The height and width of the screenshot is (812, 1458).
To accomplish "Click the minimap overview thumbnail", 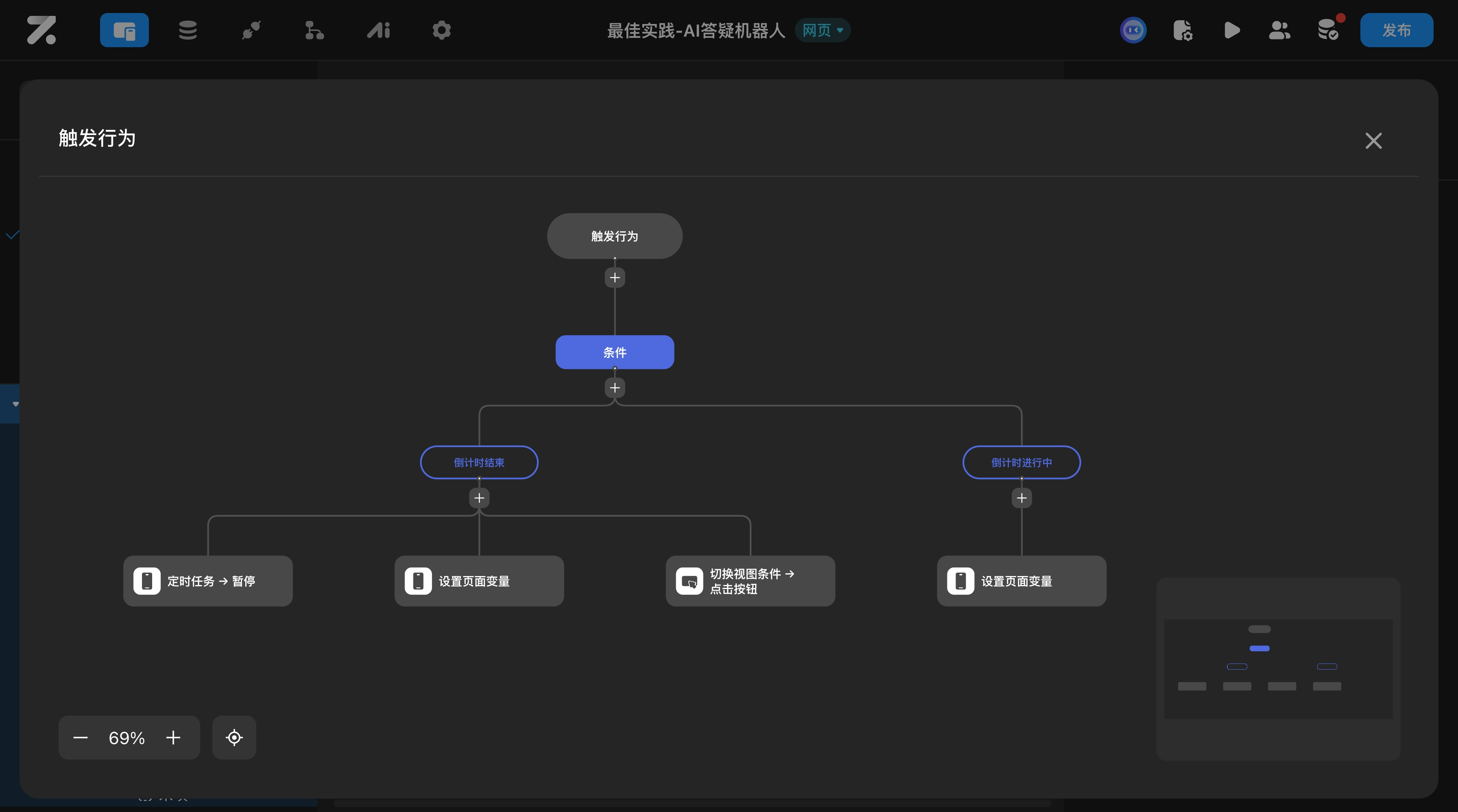I will pos(1278,669).
